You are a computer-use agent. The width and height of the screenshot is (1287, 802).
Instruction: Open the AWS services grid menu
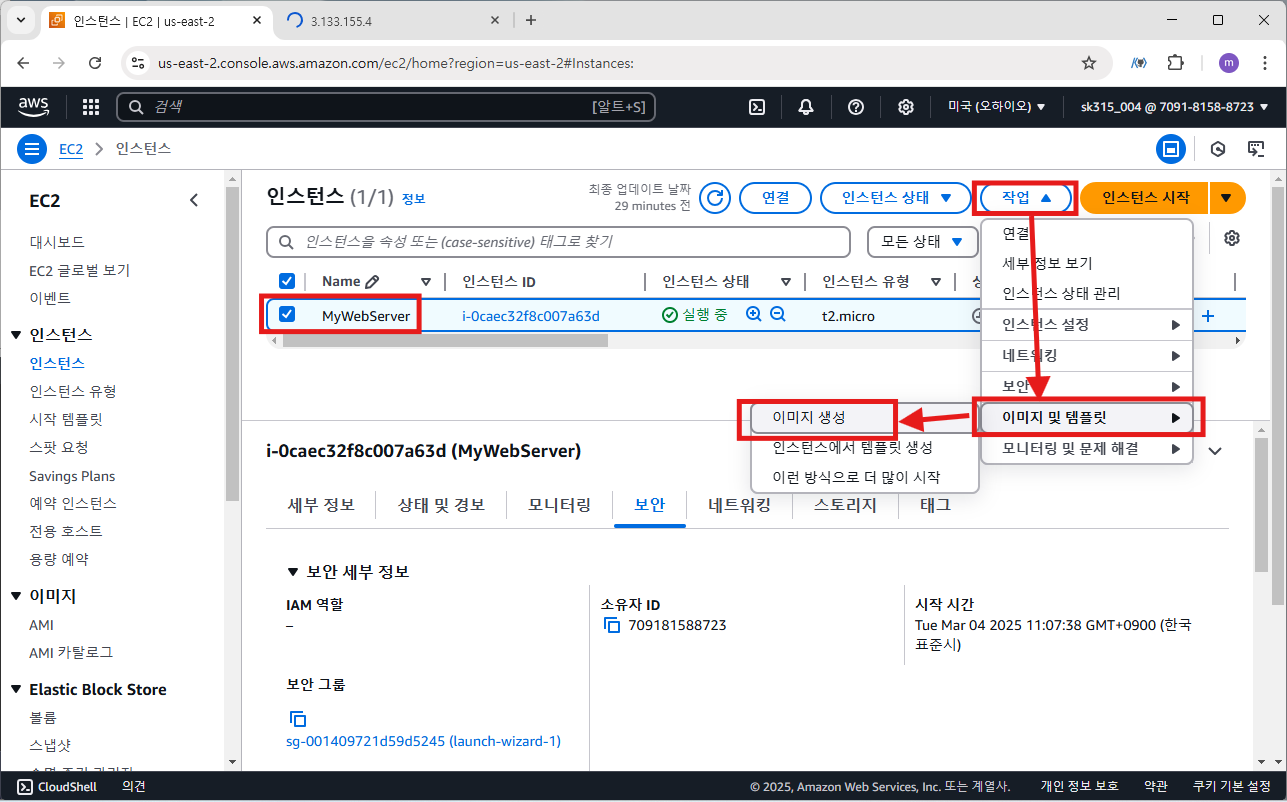[x=90, y=107]
